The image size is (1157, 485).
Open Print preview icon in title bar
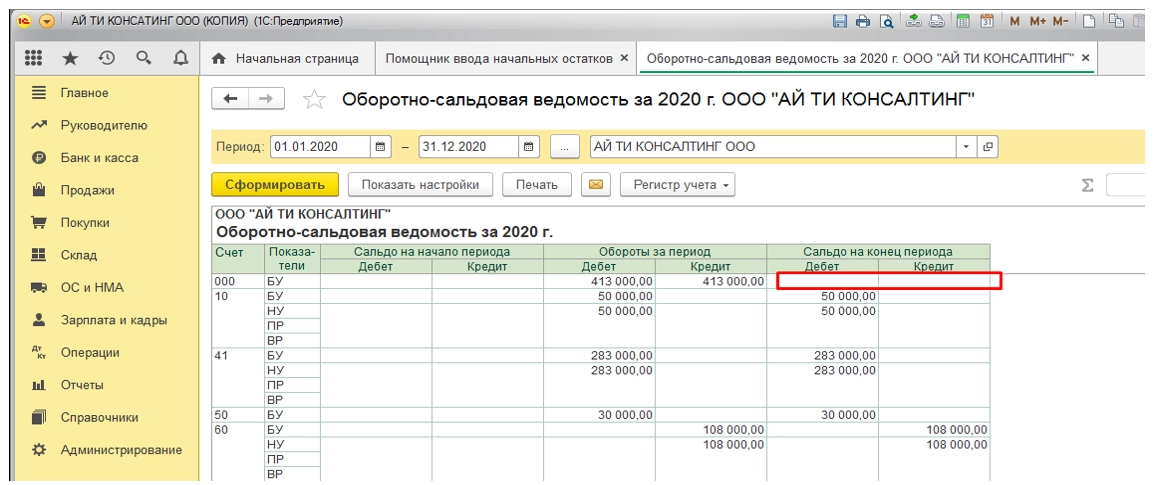click(x=886, y=21)
